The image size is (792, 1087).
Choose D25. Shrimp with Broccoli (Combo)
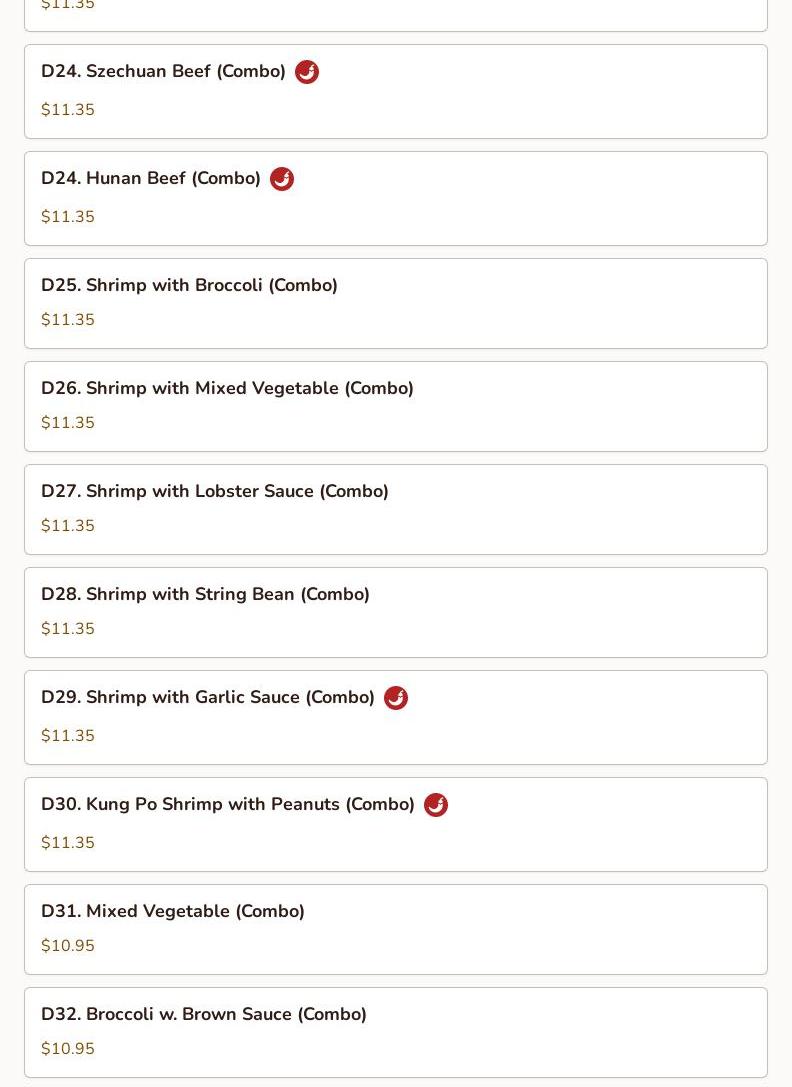coord(189,286)
